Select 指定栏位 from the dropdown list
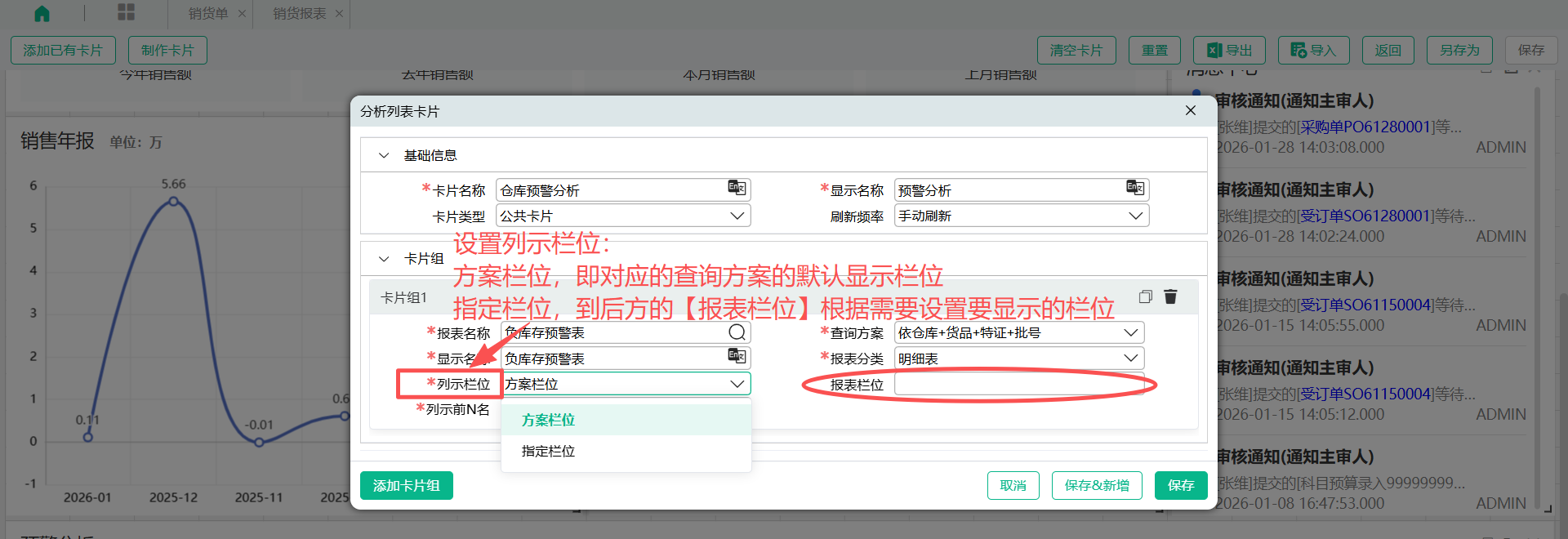The width and height of the screenshot is (1568, 539). (x=548, y=451)
